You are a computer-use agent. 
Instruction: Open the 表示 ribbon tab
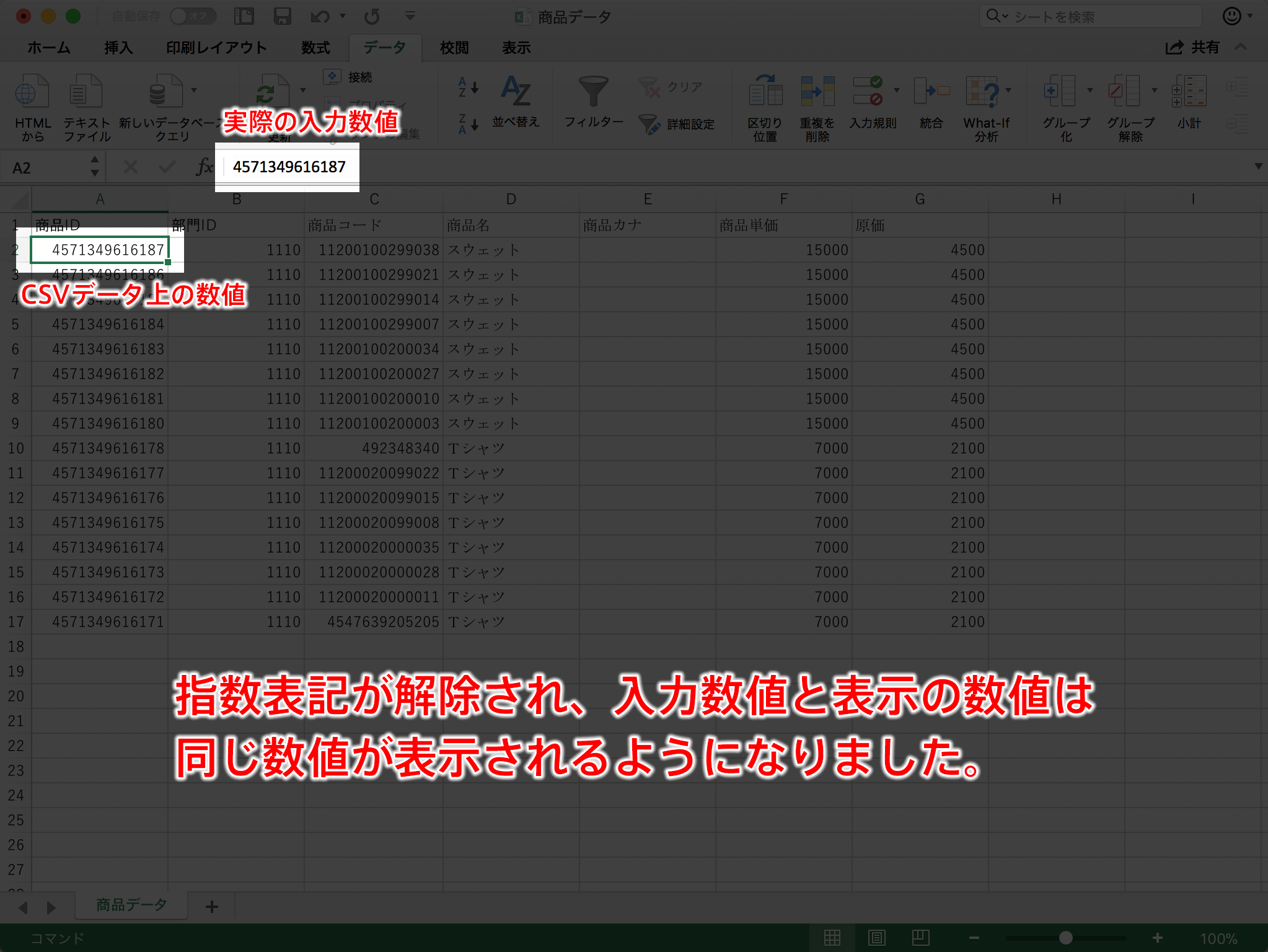click(516, 48)
